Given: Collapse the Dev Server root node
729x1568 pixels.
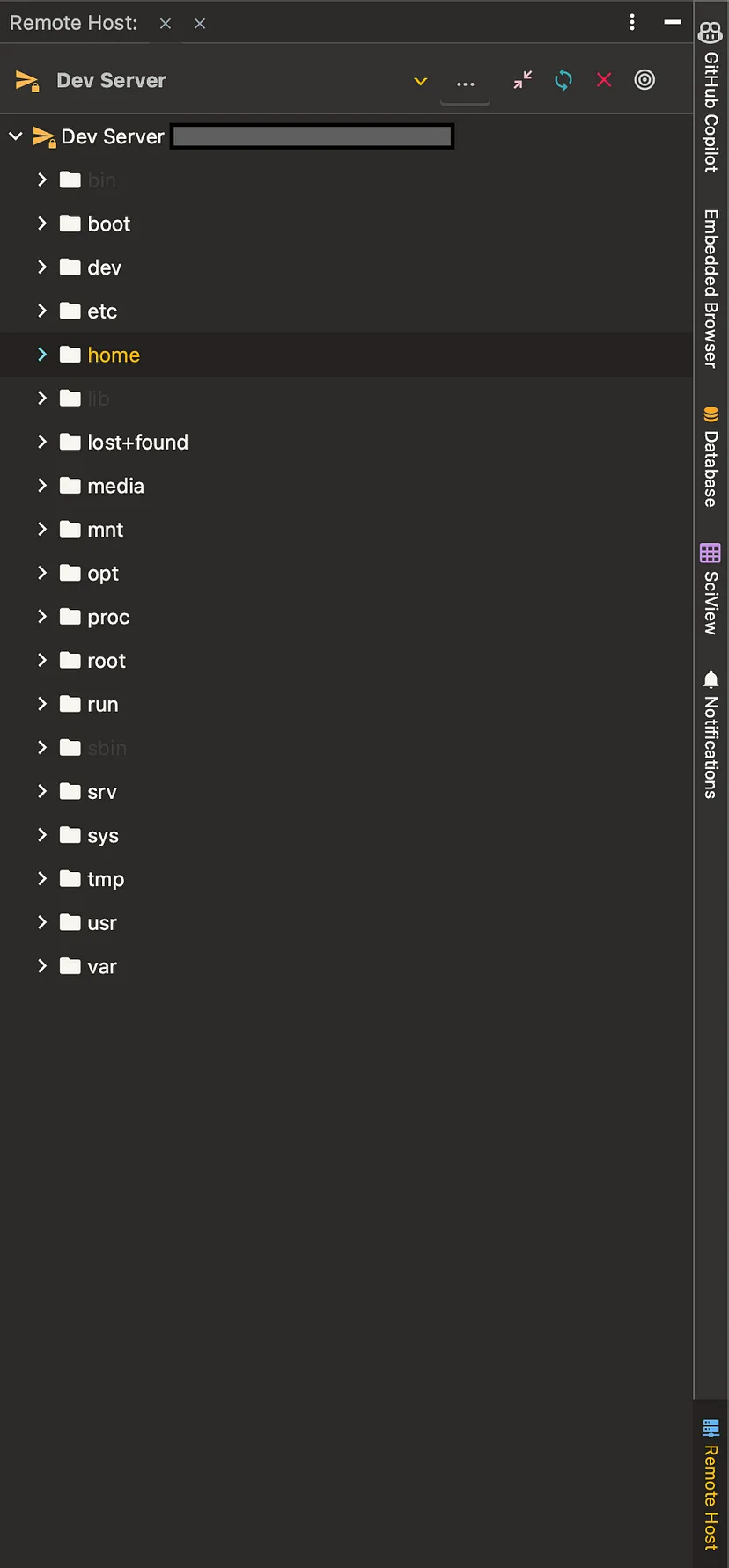Looking at the screenshot, I should [16, 136].
